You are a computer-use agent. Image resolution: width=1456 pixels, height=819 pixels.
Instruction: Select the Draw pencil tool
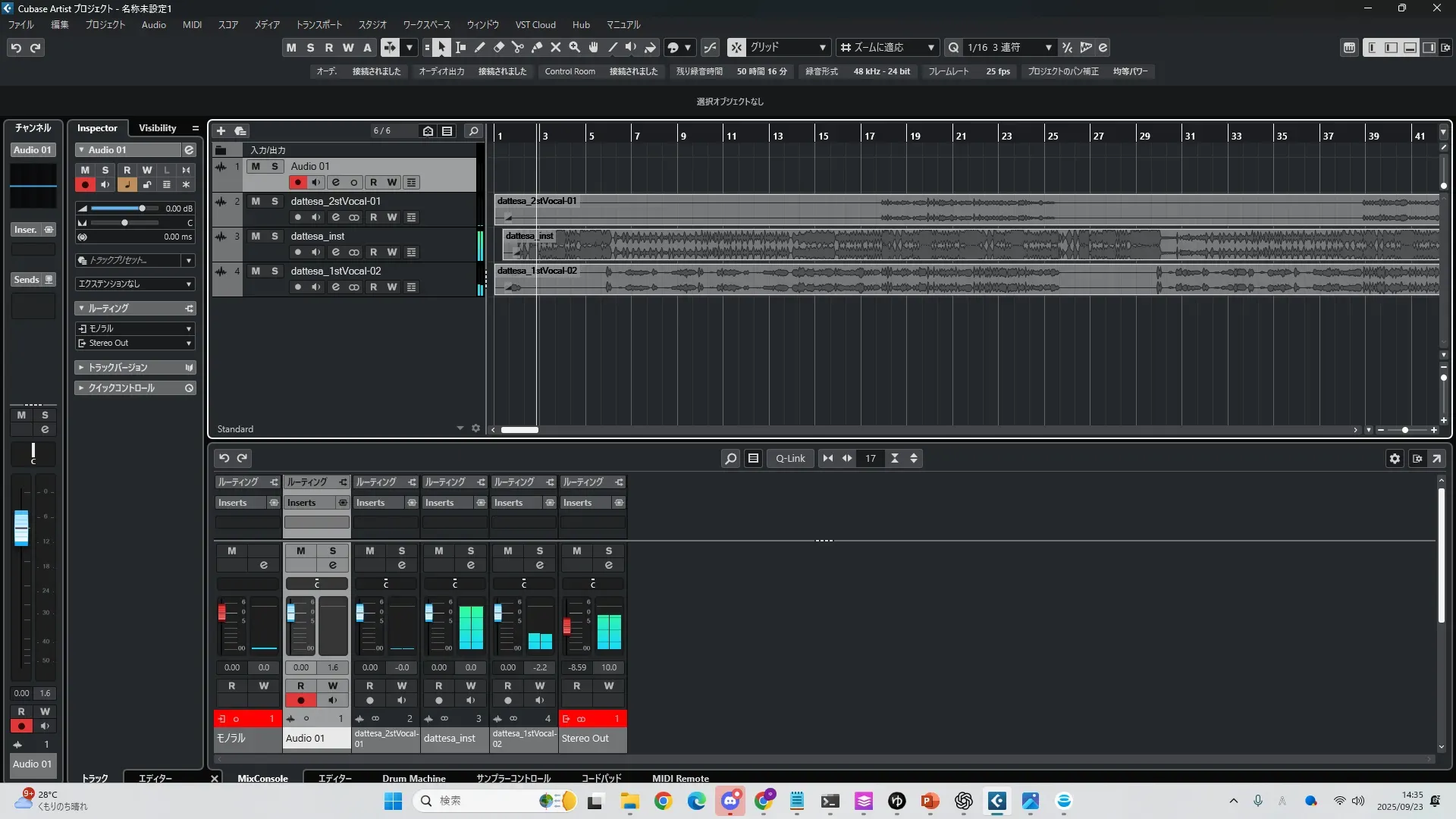click(x=480, y=48)
